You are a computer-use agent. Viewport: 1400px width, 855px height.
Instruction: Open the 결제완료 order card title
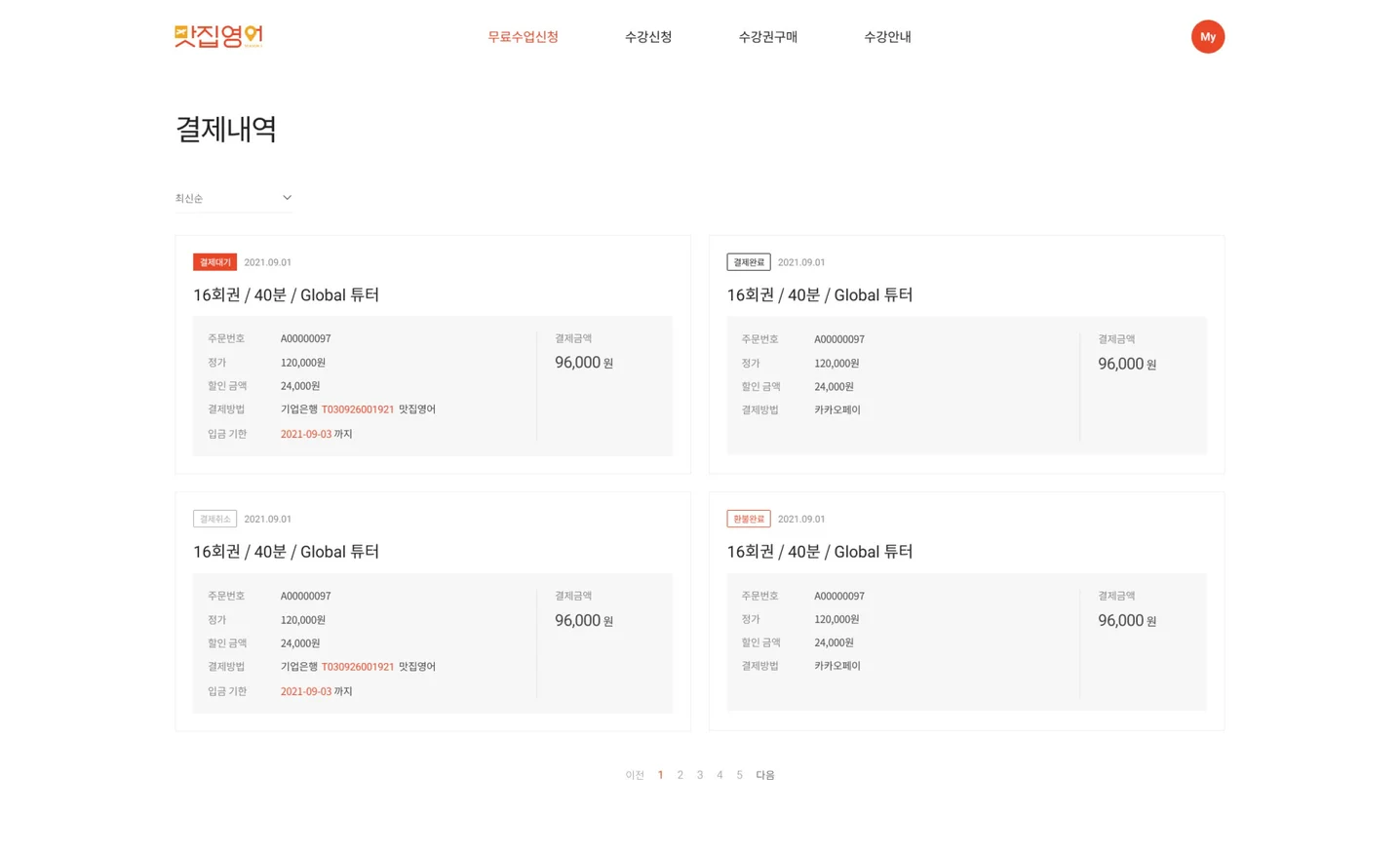pos(819,294)
